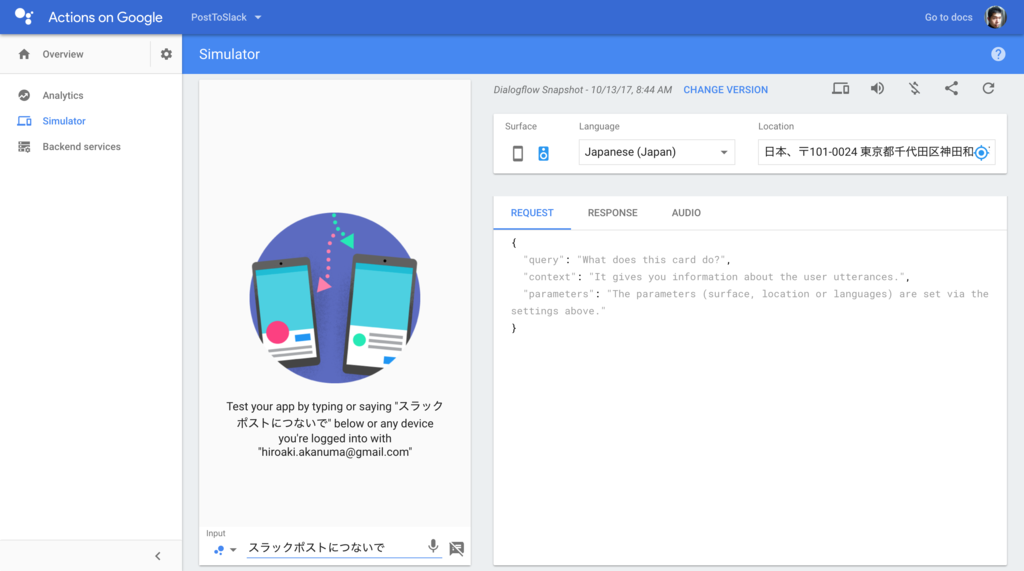1024x571 pixels.
Task: Open project settings gear icon
Action: click(x=167, y=54)
